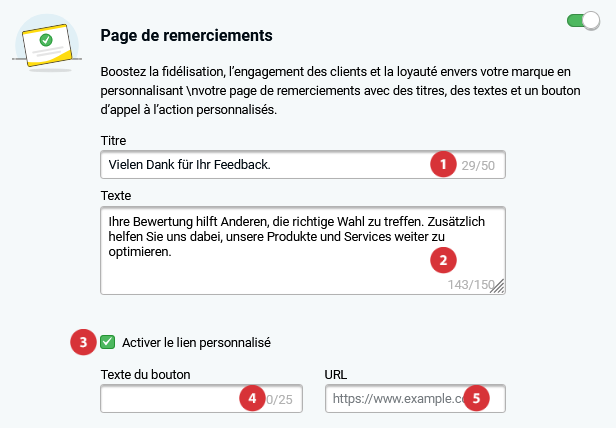Viewport: 616px width, 428px height.
Task: Uncheck the green custom link checkbox
Action: pos(107,342)
